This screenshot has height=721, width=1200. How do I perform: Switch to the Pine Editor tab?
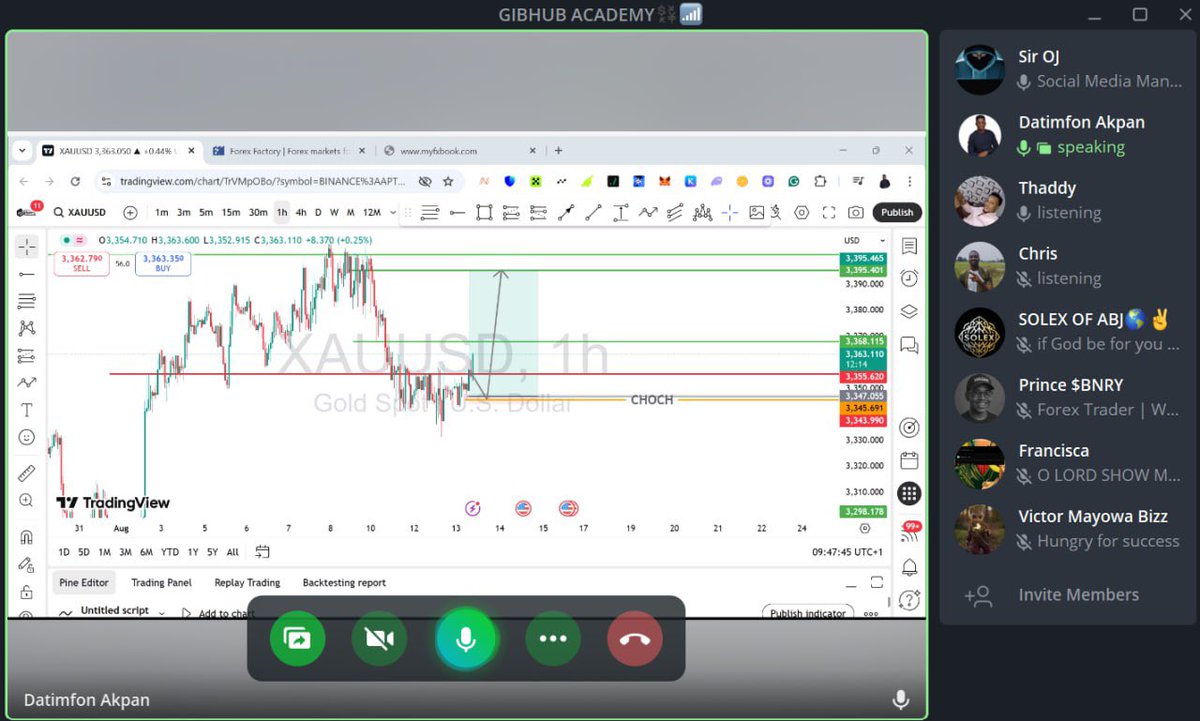83,582
